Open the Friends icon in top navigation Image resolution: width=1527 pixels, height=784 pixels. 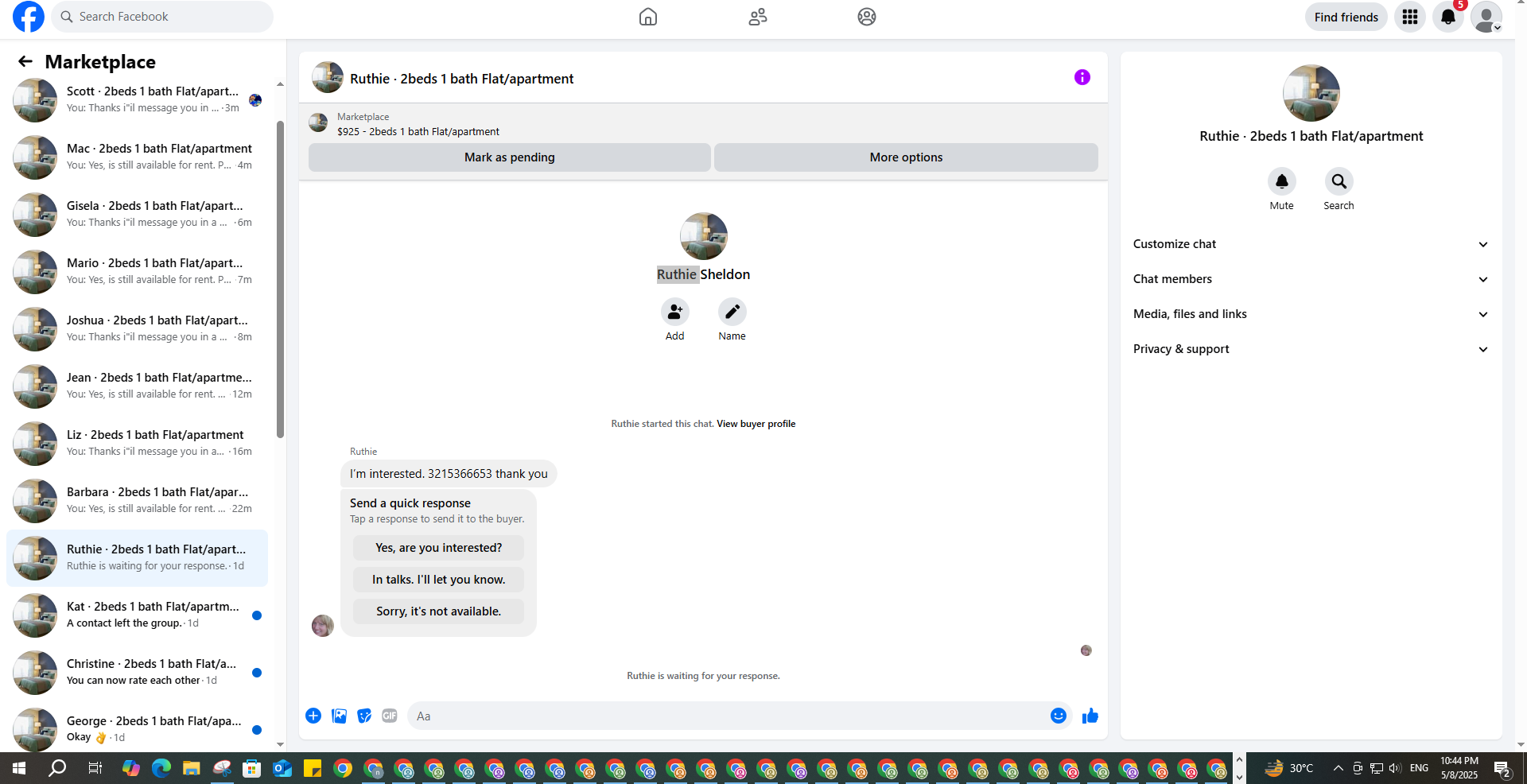[758, 17]
